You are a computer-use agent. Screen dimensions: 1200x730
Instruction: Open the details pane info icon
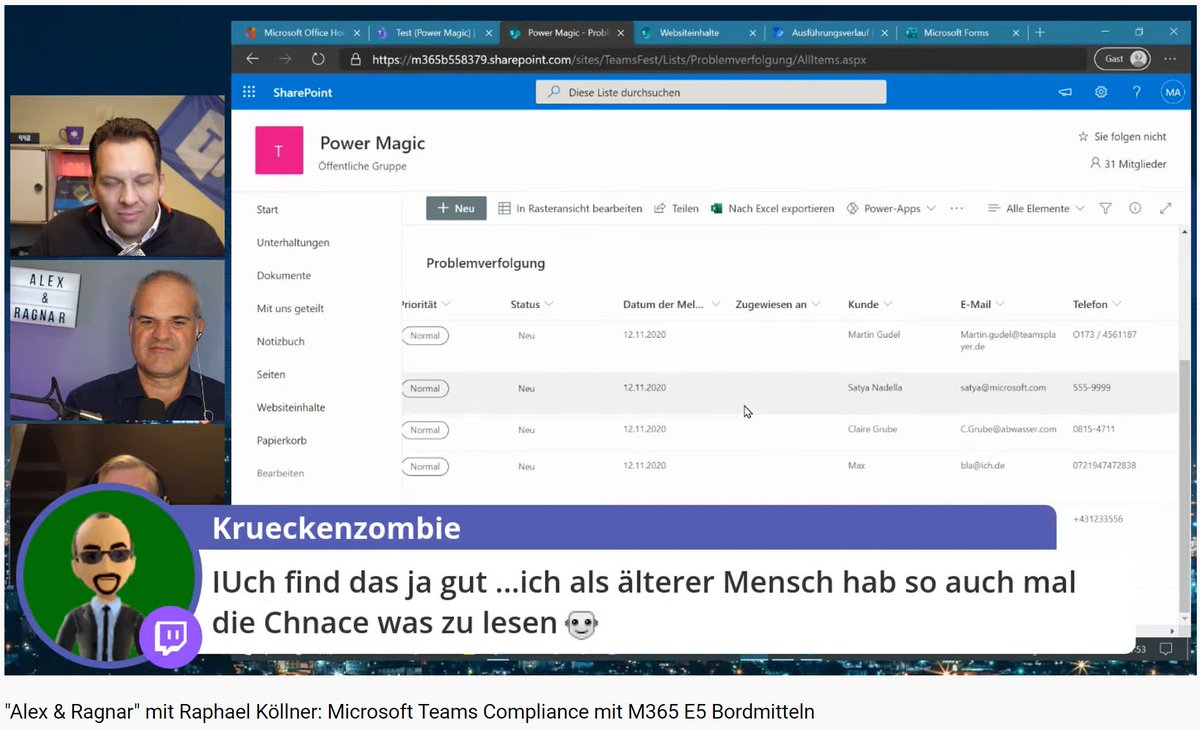point(1135,208)
